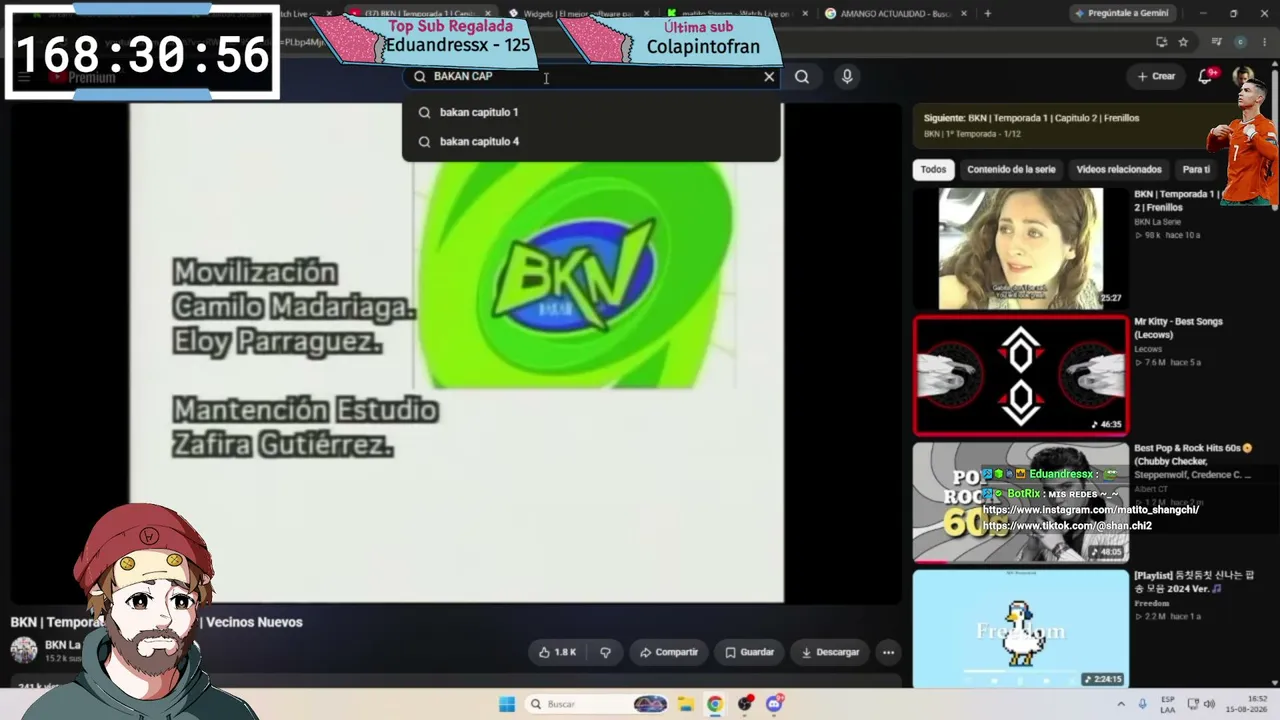Image resolution: width=1280 pixels, height=720 pixels.
Task: Like the video with 1.8 K likes
Action: click(557, 652)
